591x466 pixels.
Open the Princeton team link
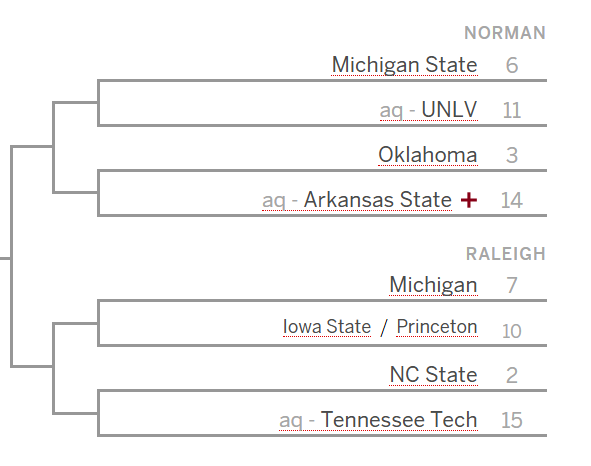(437, 327)
